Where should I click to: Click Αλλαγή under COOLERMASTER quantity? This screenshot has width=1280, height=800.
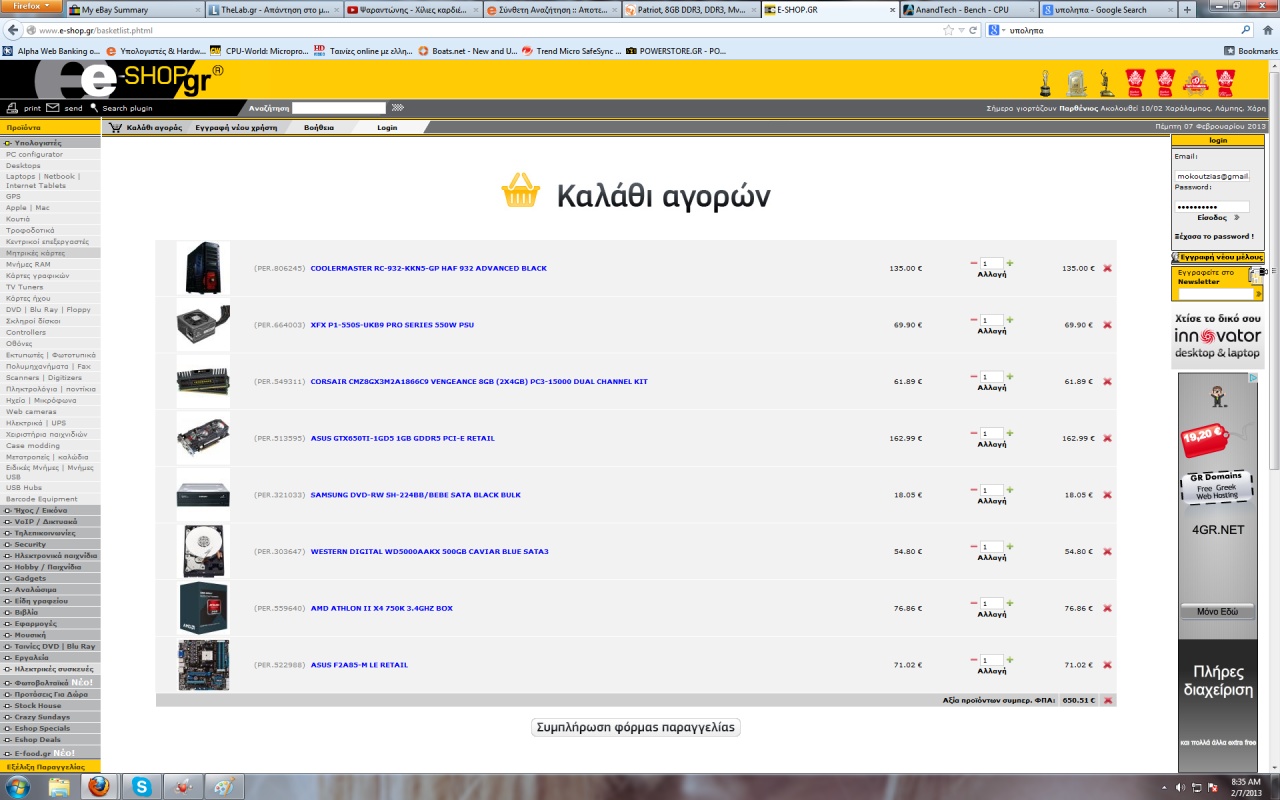click(x=992, y=274)
